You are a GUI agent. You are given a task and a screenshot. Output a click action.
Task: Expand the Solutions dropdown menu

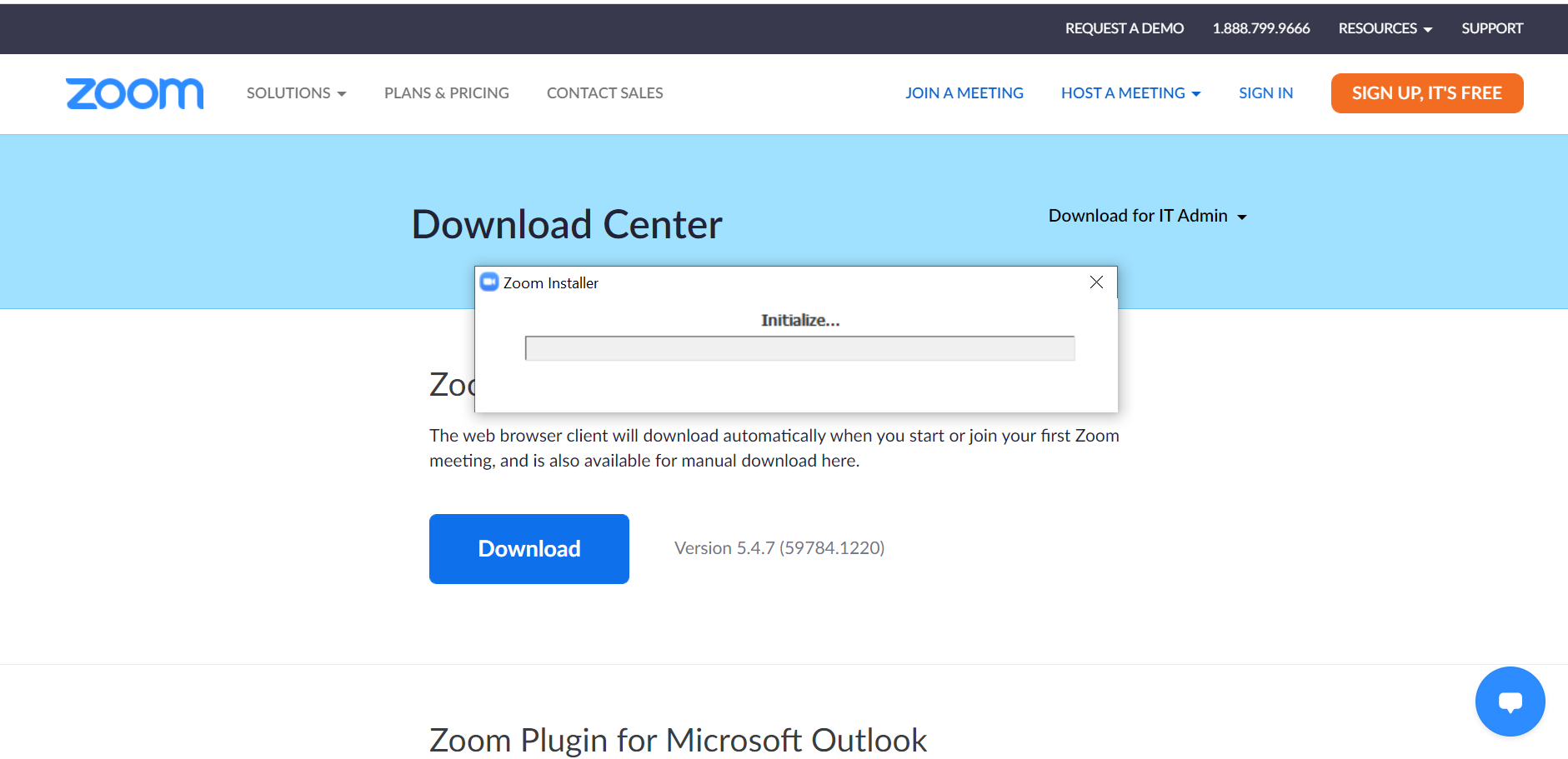coord(296,93)
